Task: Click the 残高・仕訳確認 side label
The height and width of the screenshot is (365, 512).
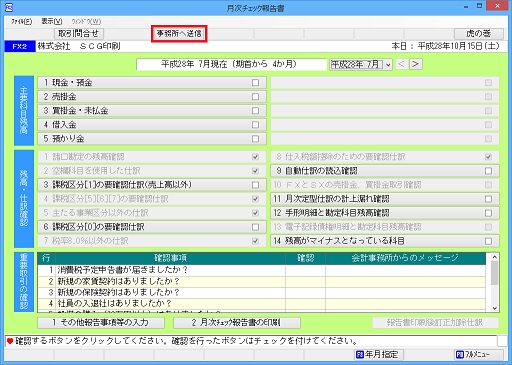Action: click(x=24, y=199)
